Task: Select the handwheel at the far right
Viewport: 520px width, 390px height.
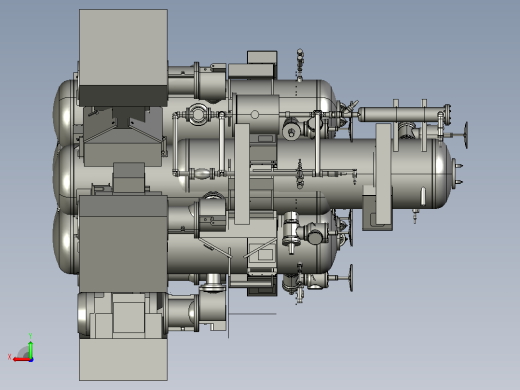Action: 465,135
